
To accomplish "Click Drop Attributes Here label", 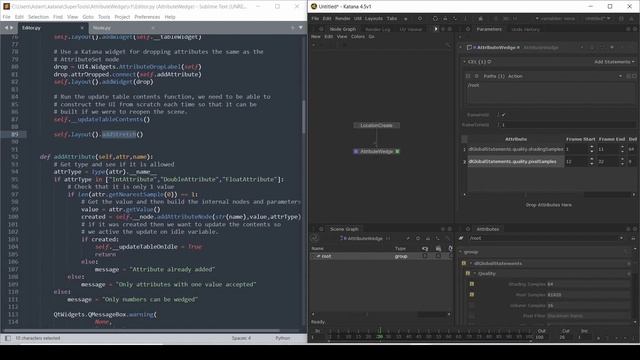I will coord(549,205).
